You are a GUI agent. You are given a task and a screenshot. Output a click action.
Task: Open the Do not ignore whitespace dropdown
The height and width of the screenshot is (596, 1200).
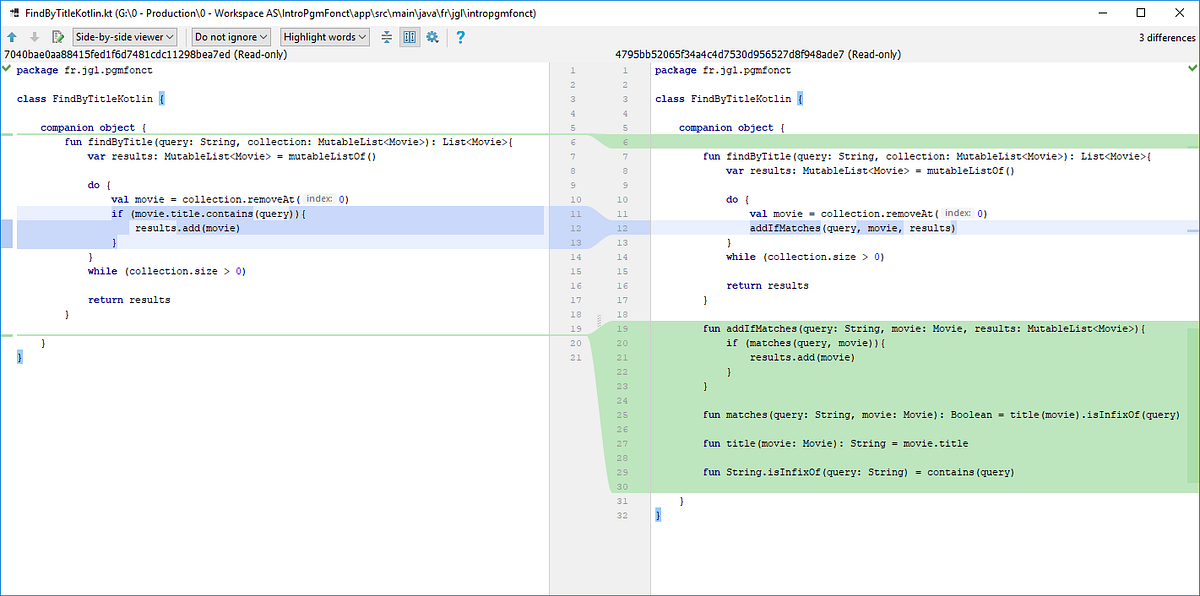tap(230, 37)
